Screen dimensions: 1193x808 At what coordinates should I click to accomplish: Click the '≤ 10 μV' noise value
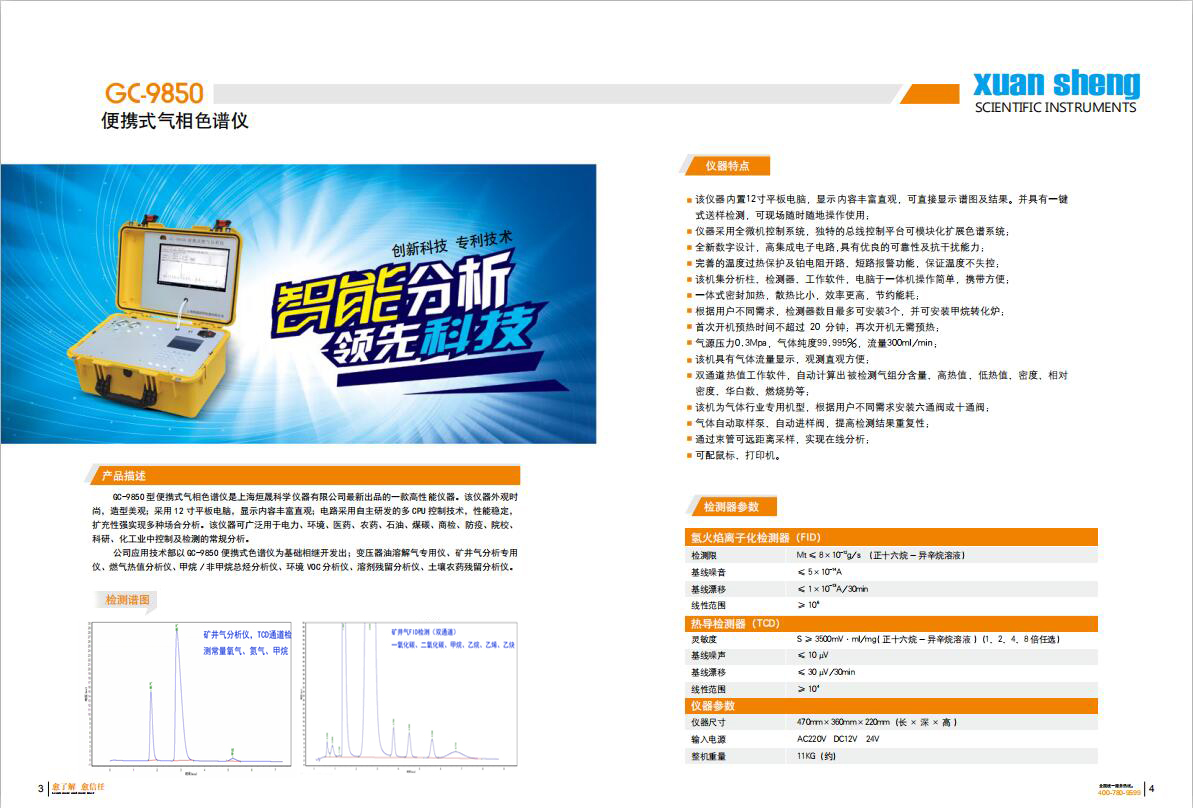click(813, 655)
